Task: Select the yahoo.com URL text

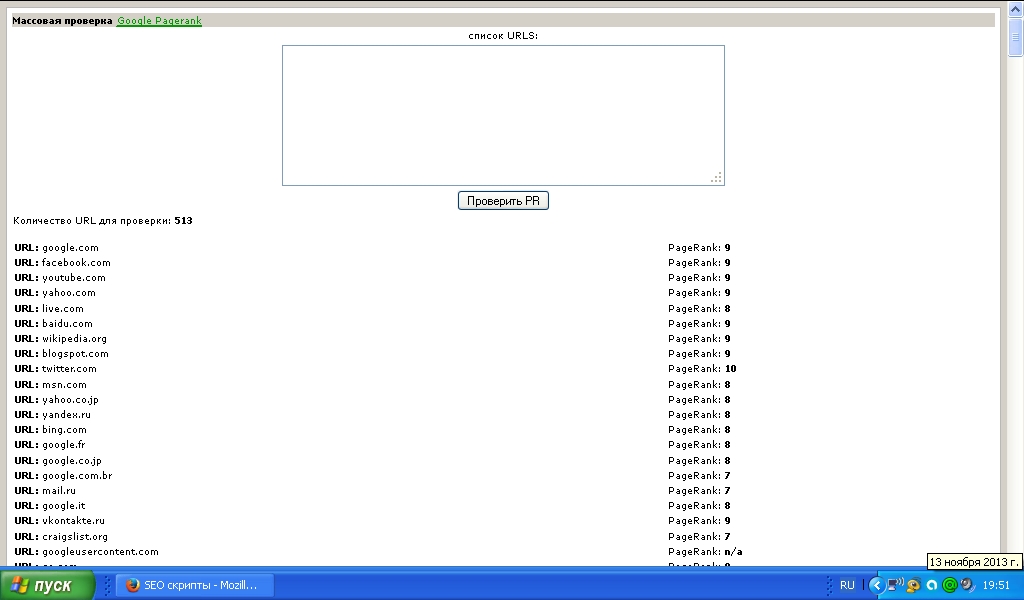Action: click(69, 292)
